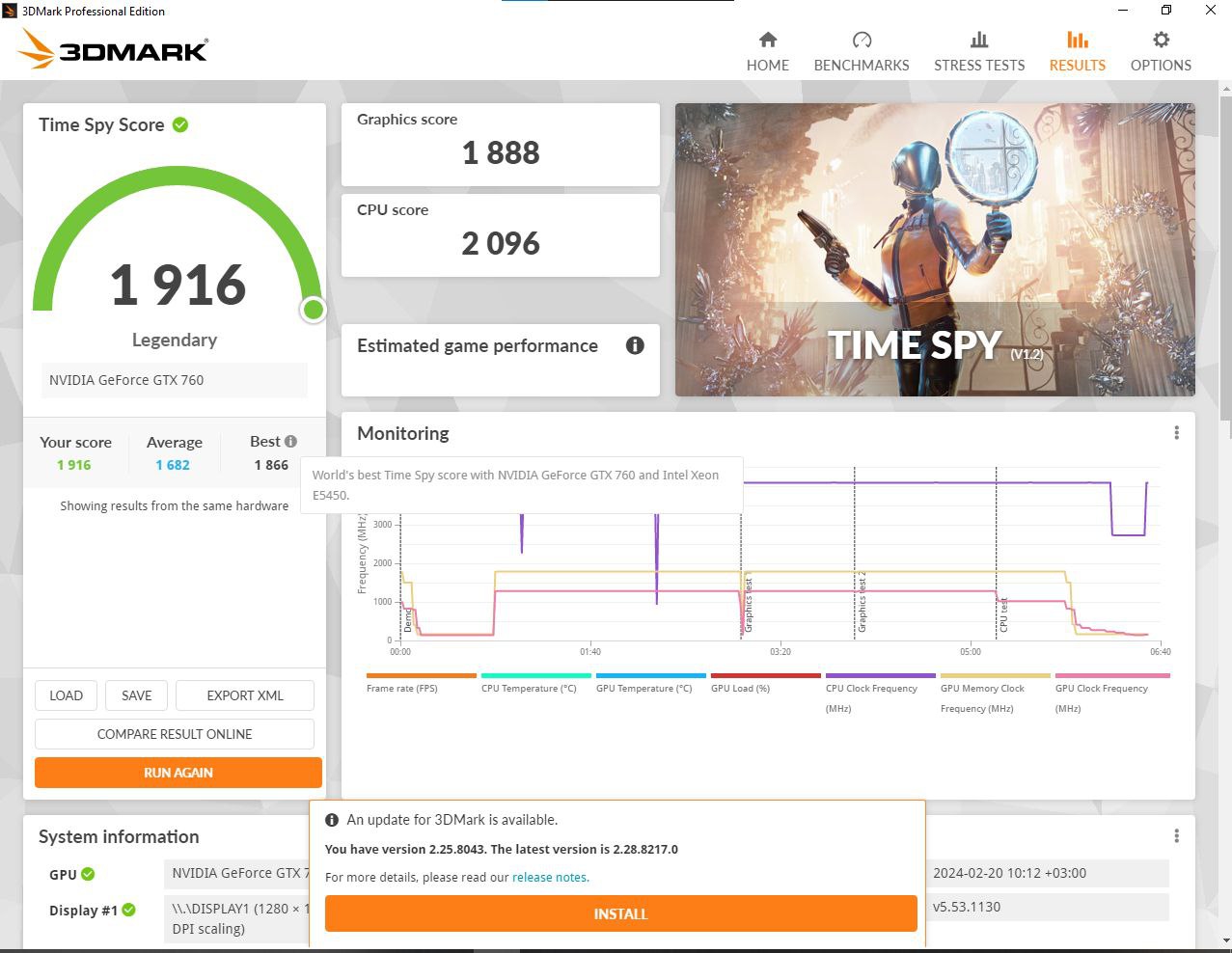Click the 3DMark logo
Screen dimensions: 1232x953
tap(113, 48)
